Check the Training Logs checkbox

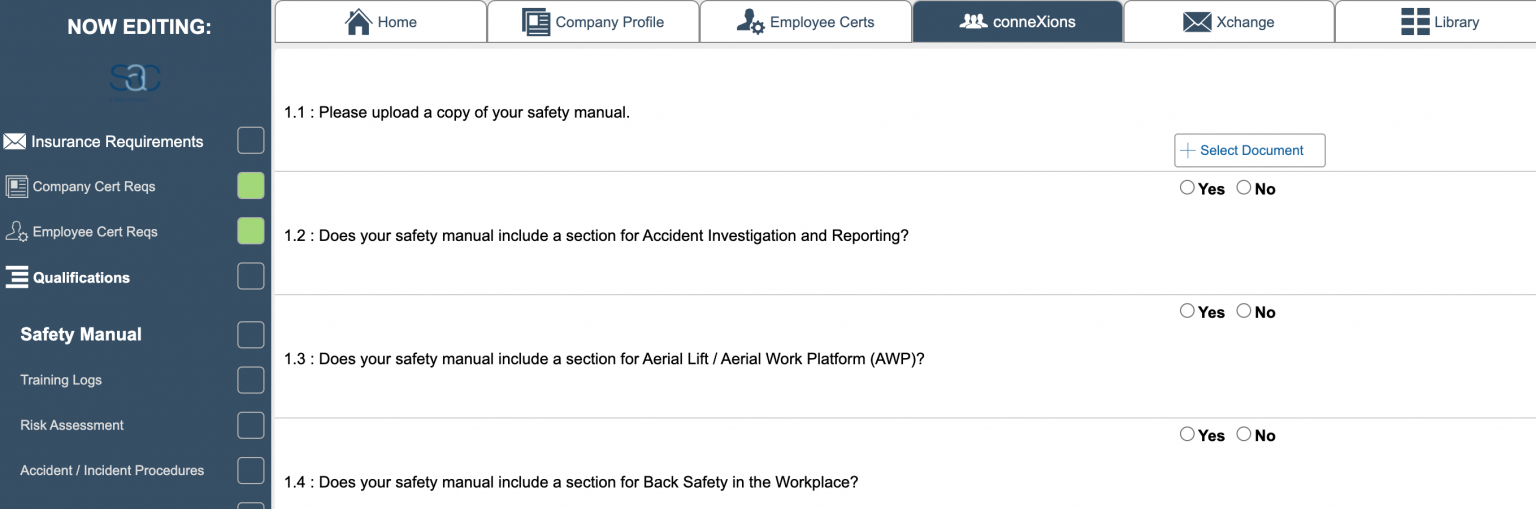pos(251,380)
